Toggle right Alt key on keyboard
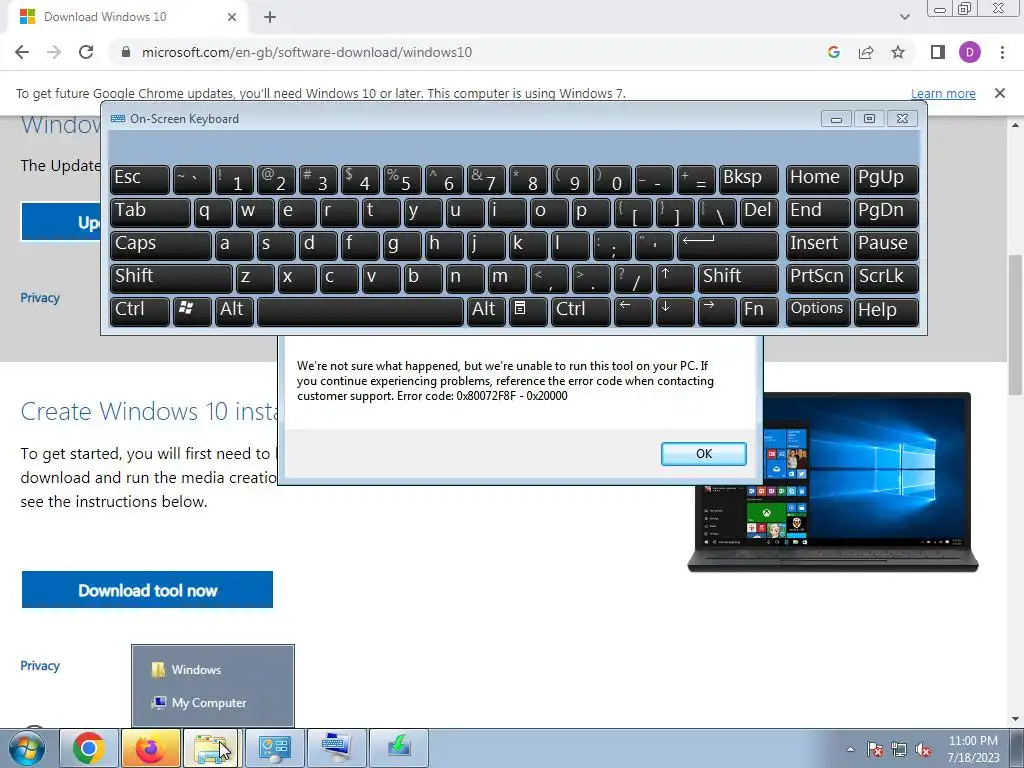Viewport: 1024px width, 768px height. point(486,311)
